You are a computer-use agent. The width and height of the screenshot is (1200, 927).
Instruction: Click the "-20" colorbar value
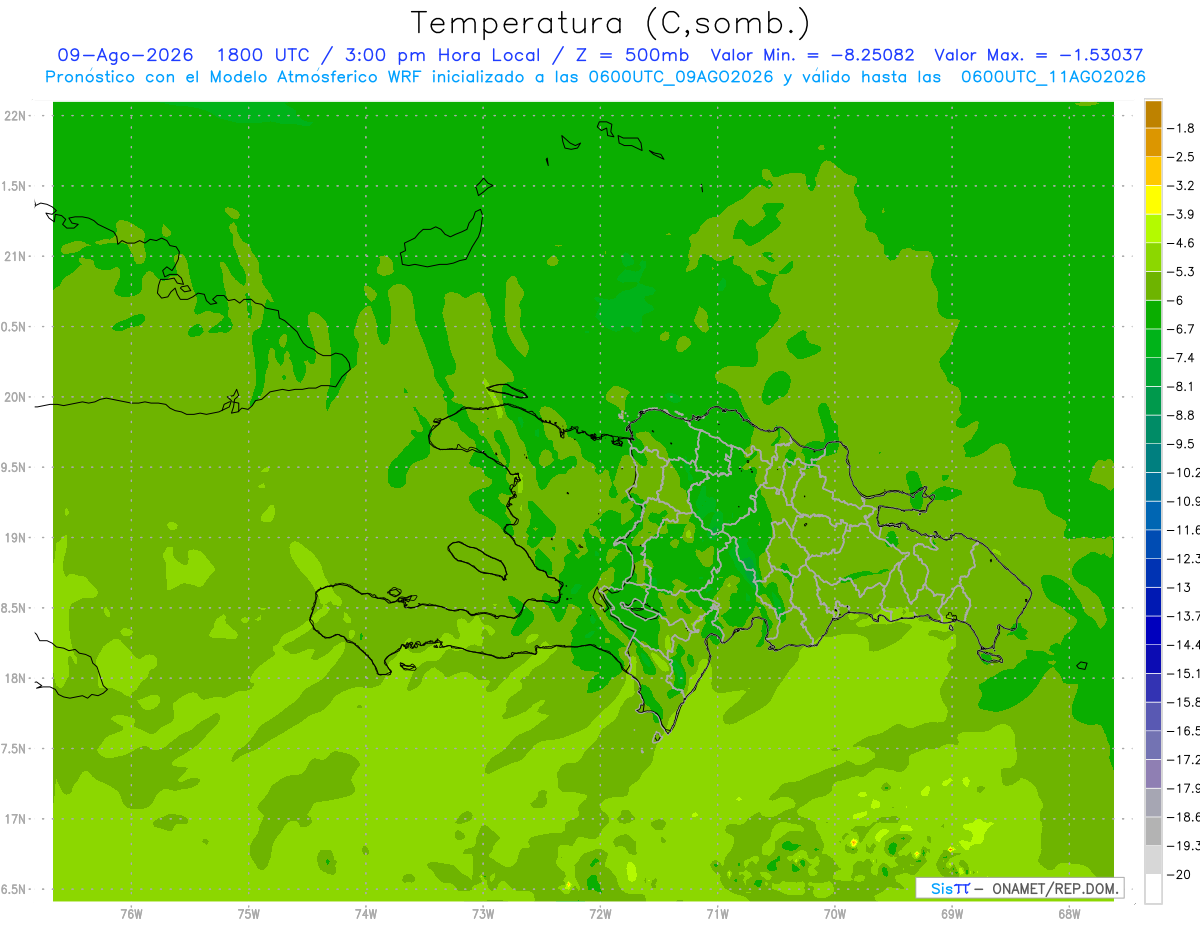coord(1181,874)
